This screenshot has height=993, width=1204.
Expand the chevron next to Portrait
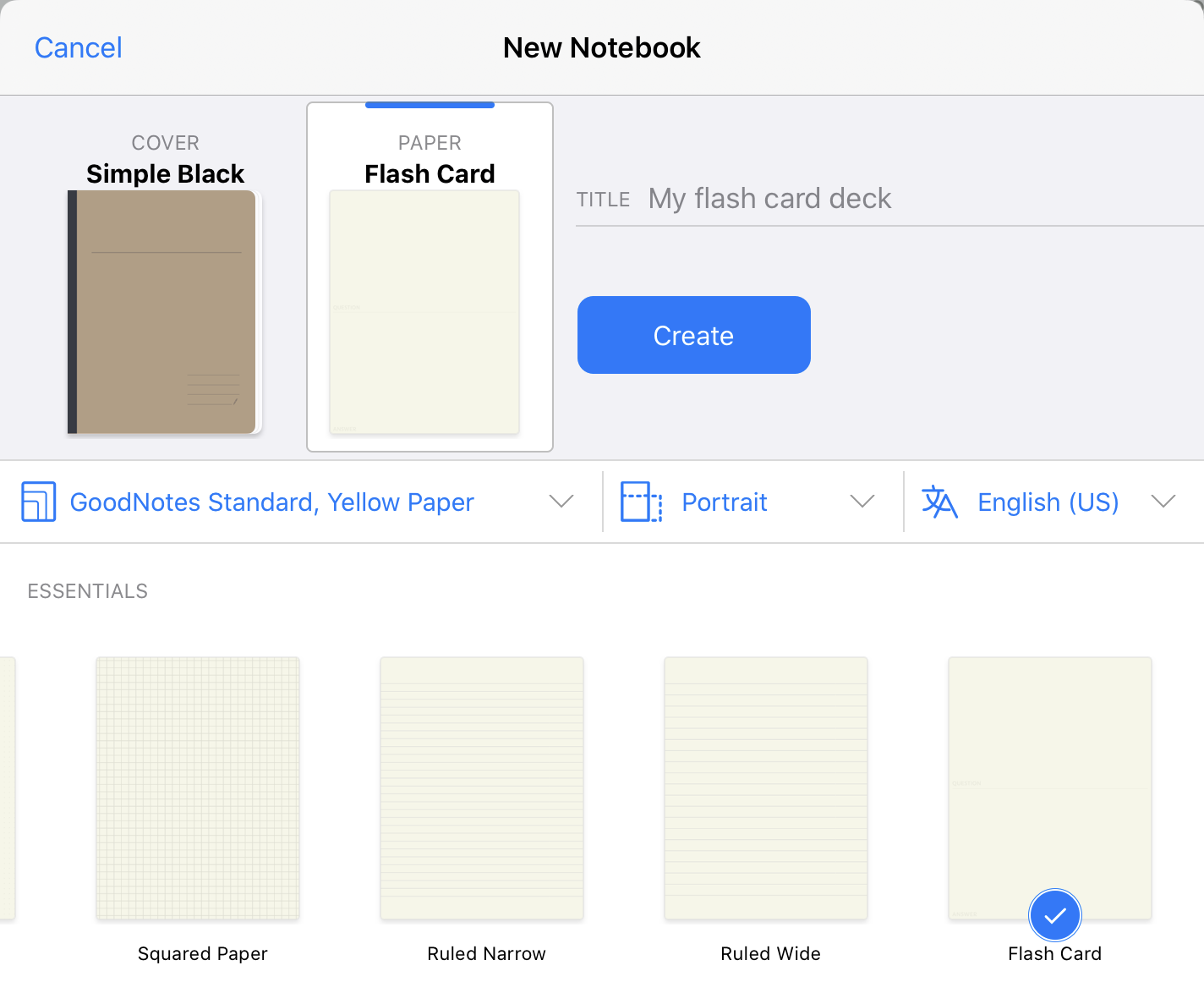(x=862, y=502)
